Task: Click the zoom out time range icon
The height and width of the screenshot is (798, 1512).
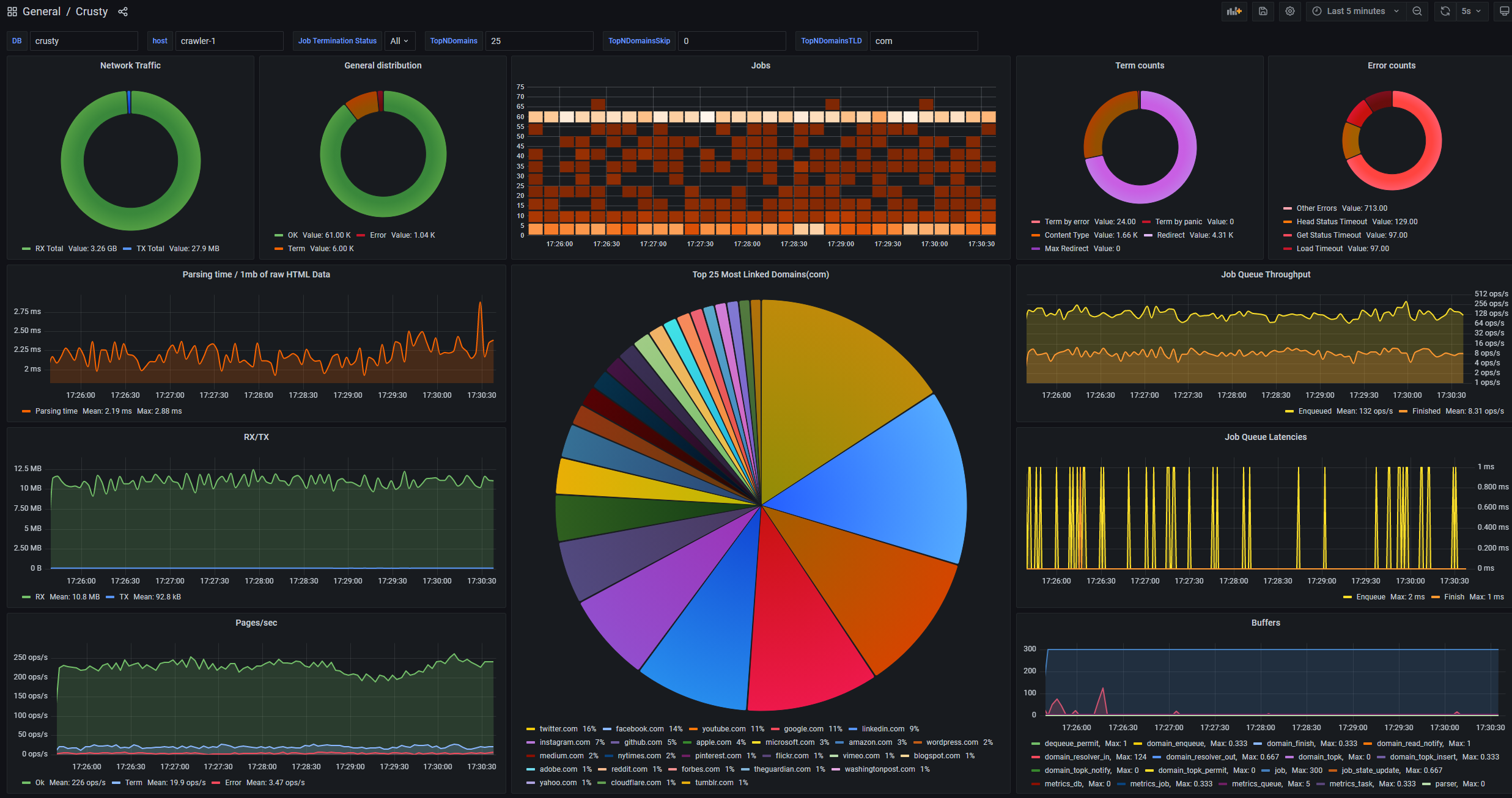Action: pyautogui.click(x=1417, y=11)
